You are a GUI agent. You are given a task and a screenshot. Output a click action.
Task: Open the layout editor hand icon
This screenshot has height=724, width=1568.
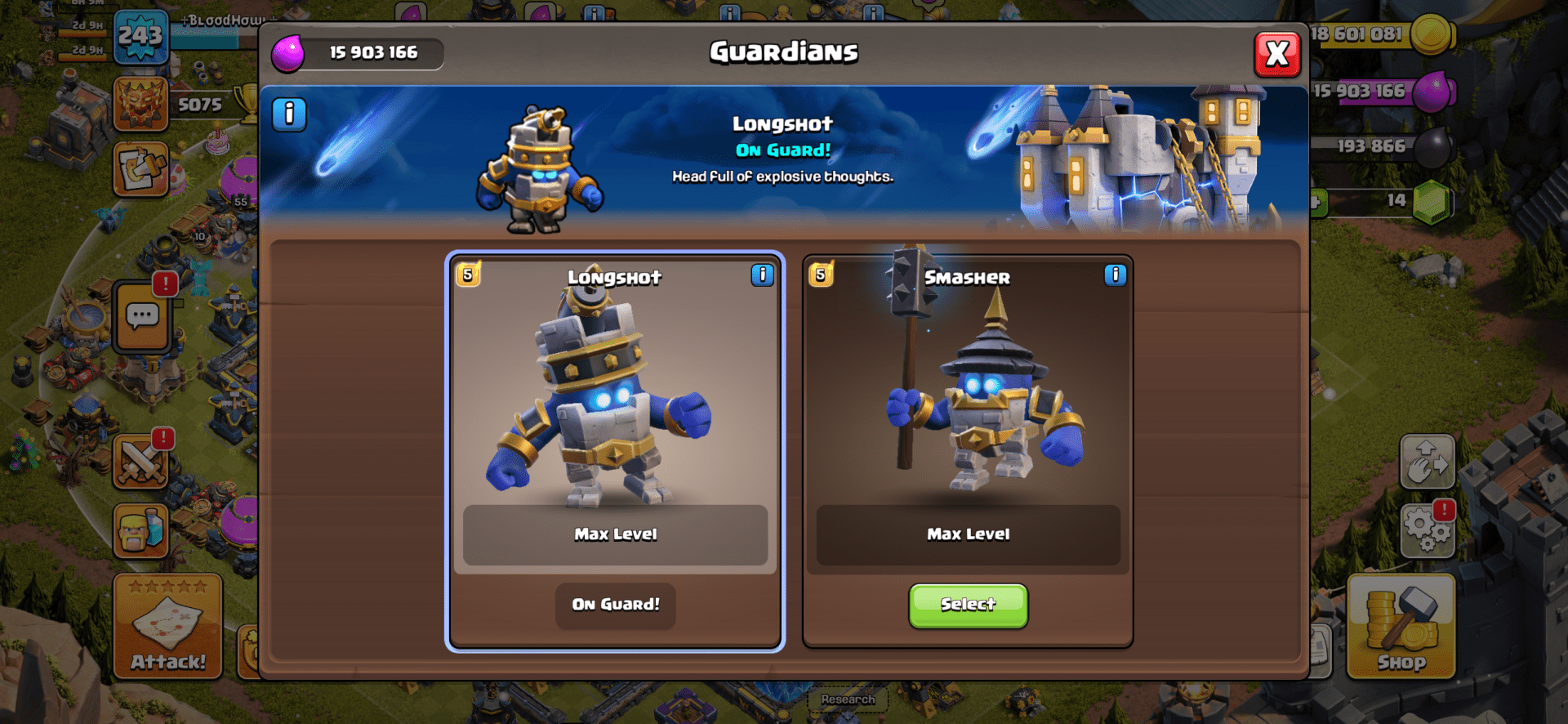click(1427, 462)
